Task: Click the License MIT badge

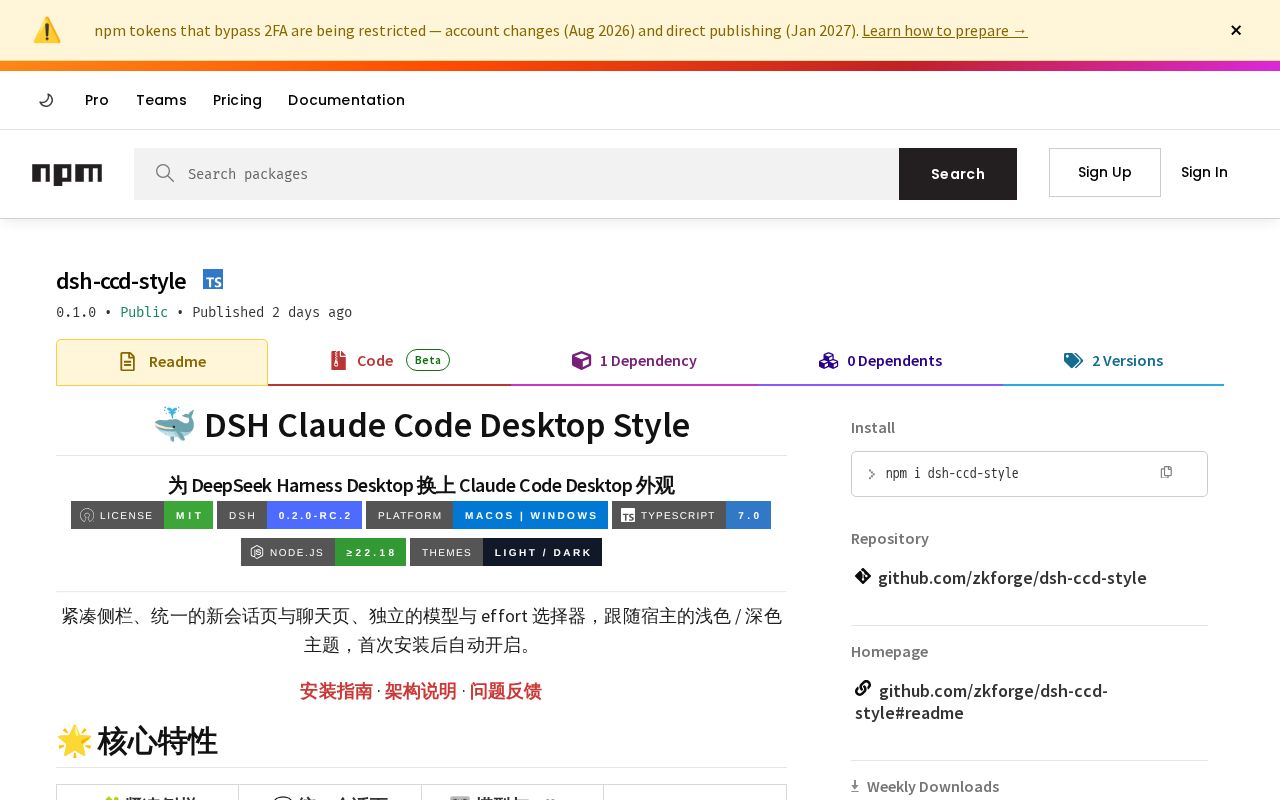Action: tap(142, 515)
